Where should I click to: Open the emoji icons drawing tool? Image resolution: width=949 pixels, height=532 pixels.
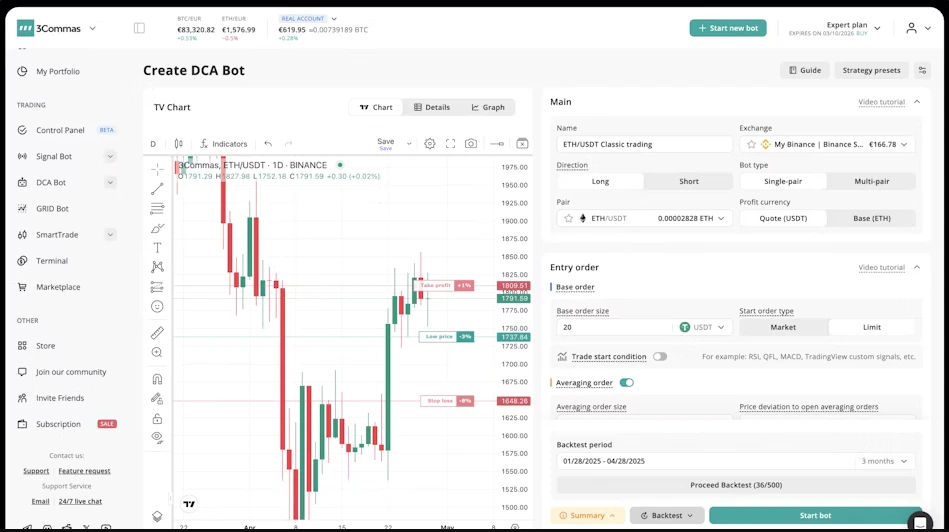pos(157,307)
